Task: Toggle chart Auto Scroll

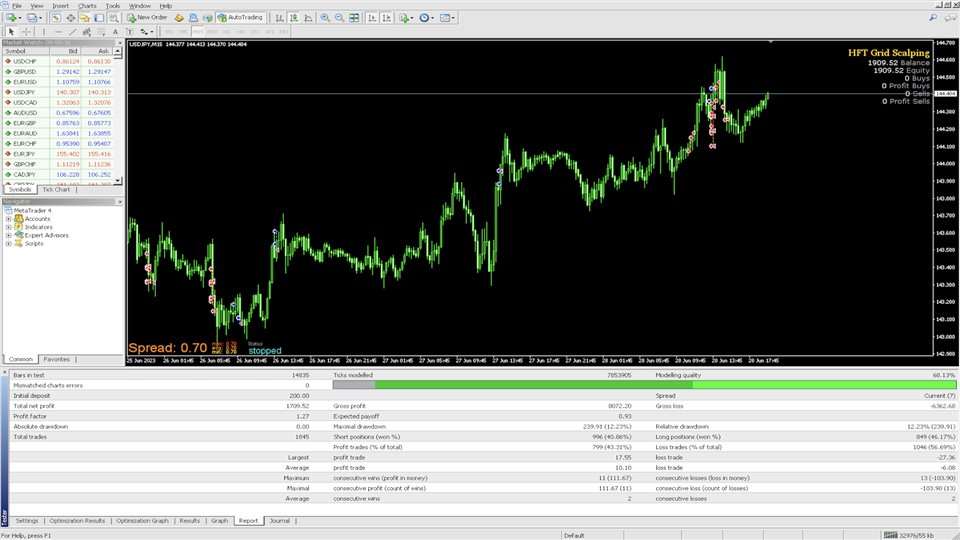Action: click(x=372, y=18)
